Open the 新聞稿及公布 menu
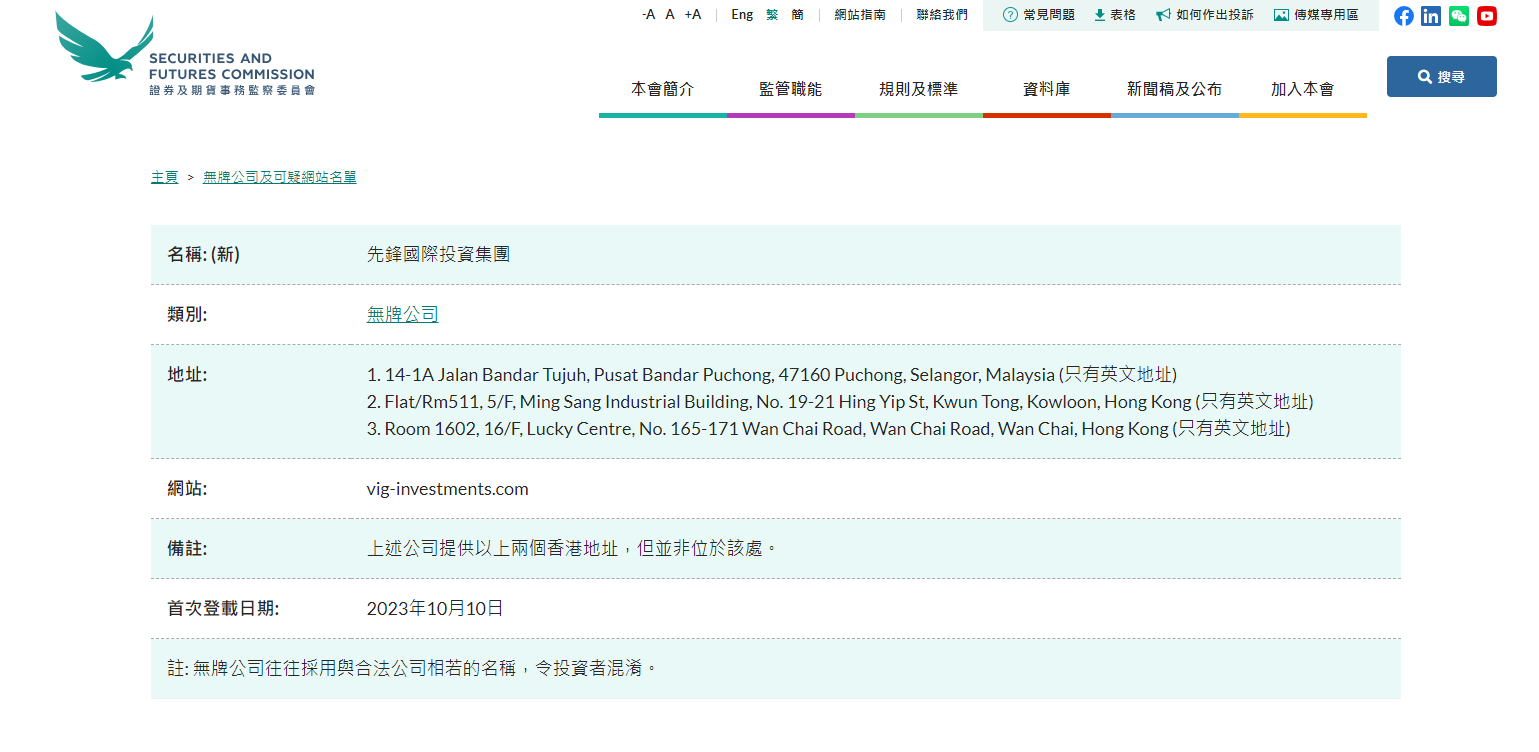 (1174, 89)
